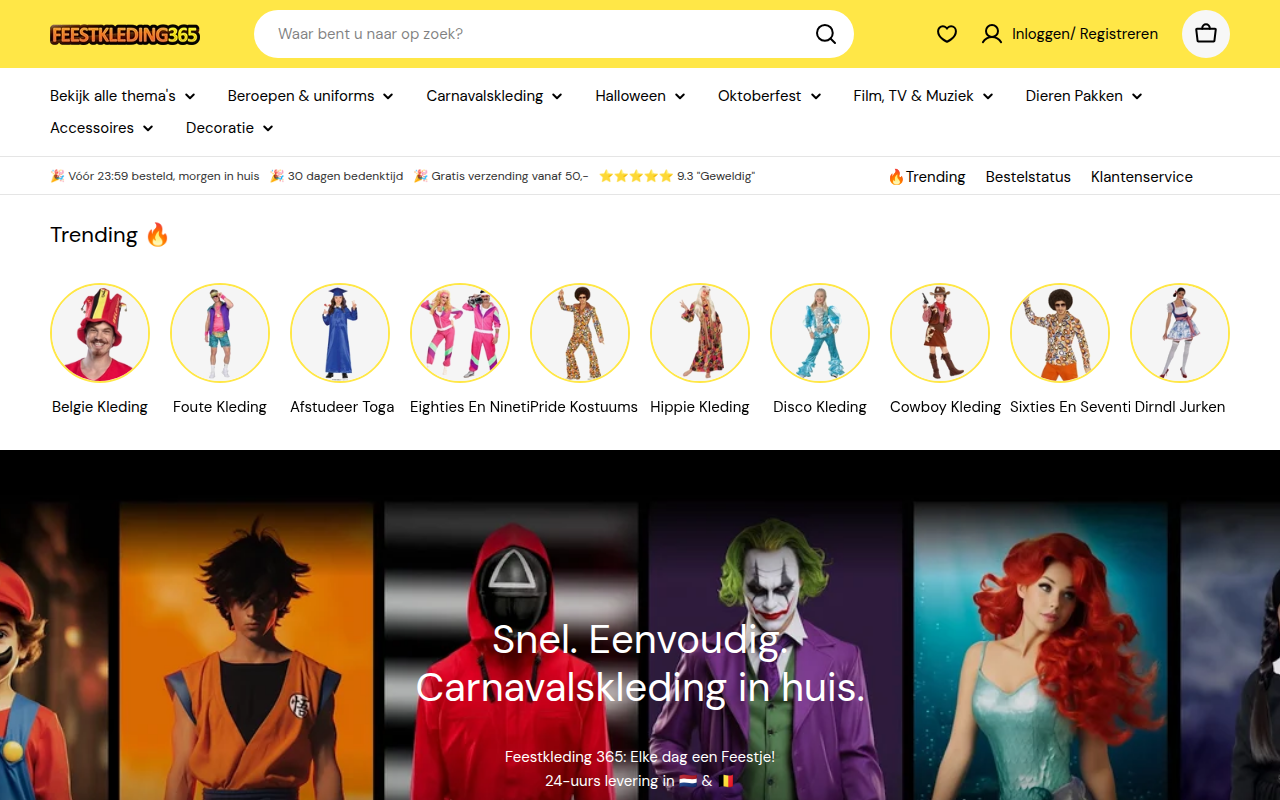Select the Pride Kostuums circle image
This screenshot has width=1280, height=800.
tap(580, 333)
